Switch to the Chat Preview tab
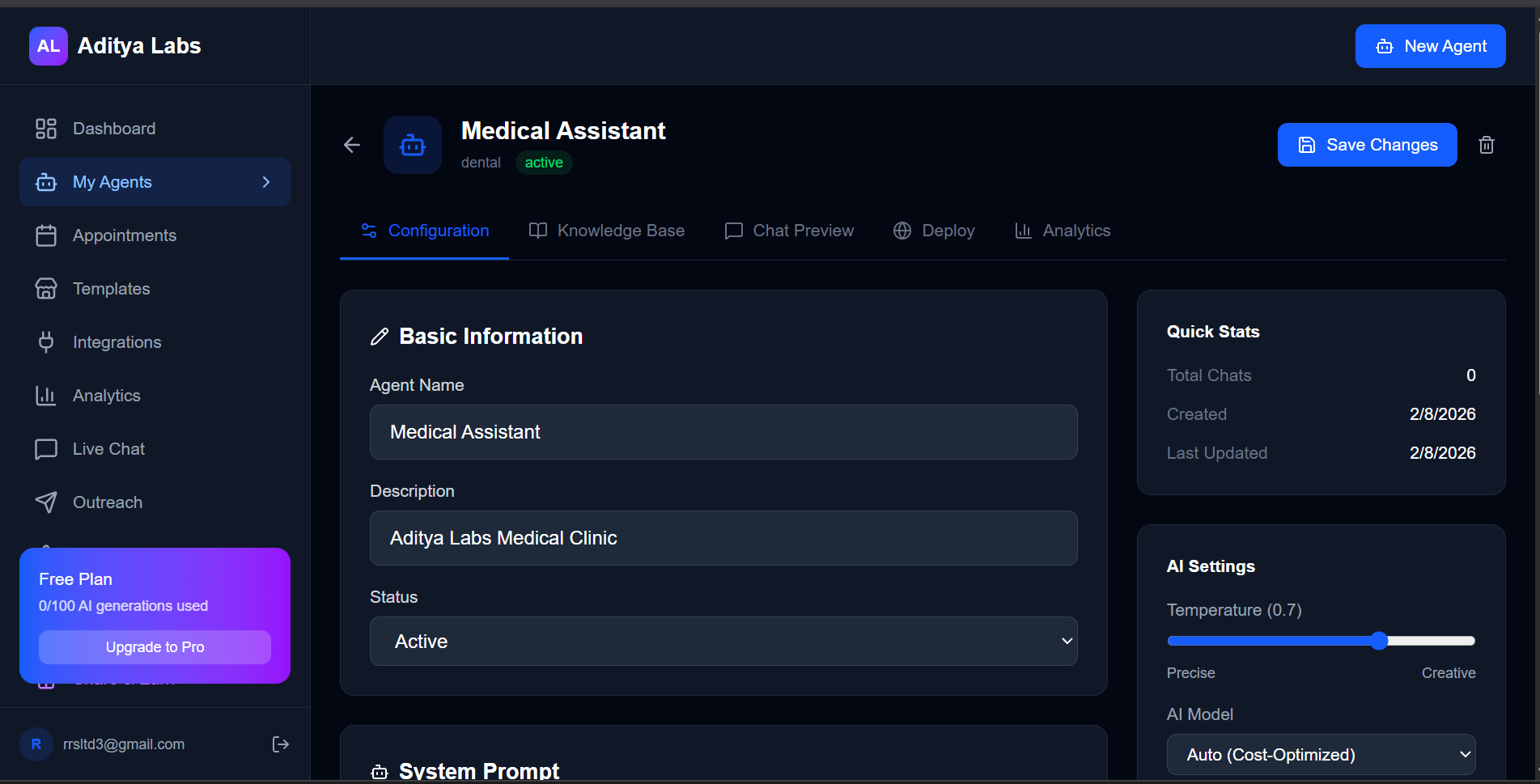The height and width of the screenshot is (784, 1540). (x=789, y=231)
